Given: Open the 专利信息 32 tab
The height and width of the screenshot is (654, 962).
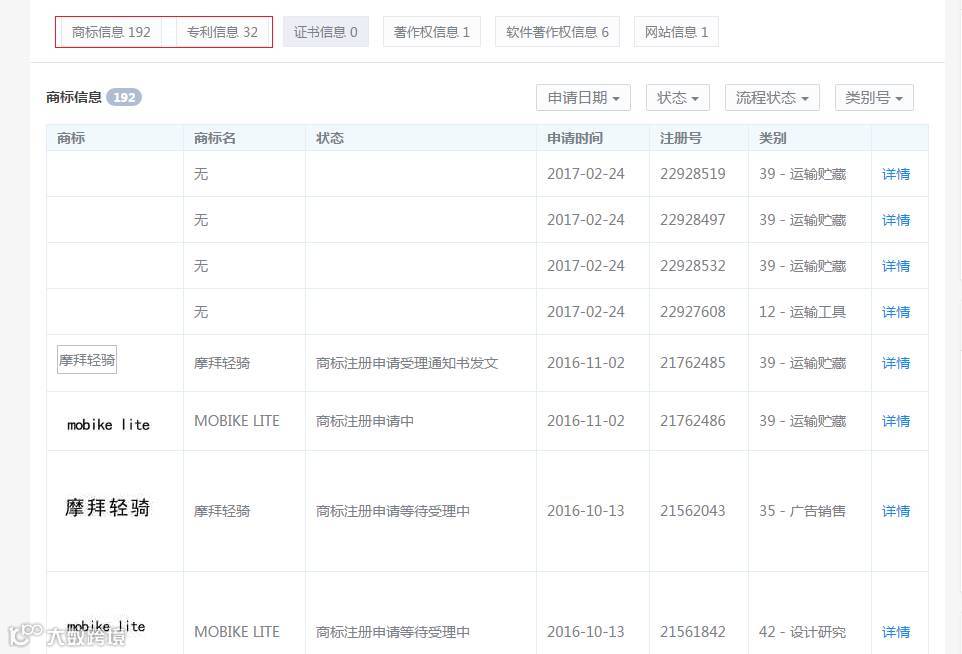Looking at the screenshot, I should [222, 32].
